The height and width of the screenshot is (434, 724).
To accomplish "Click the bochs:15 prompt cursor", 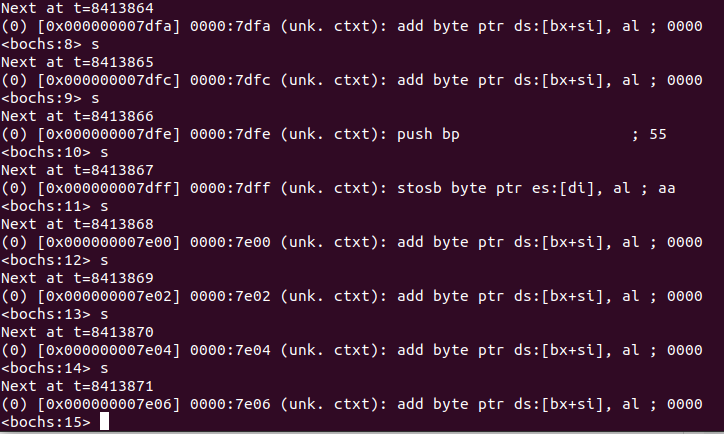I will pos(104,422).
